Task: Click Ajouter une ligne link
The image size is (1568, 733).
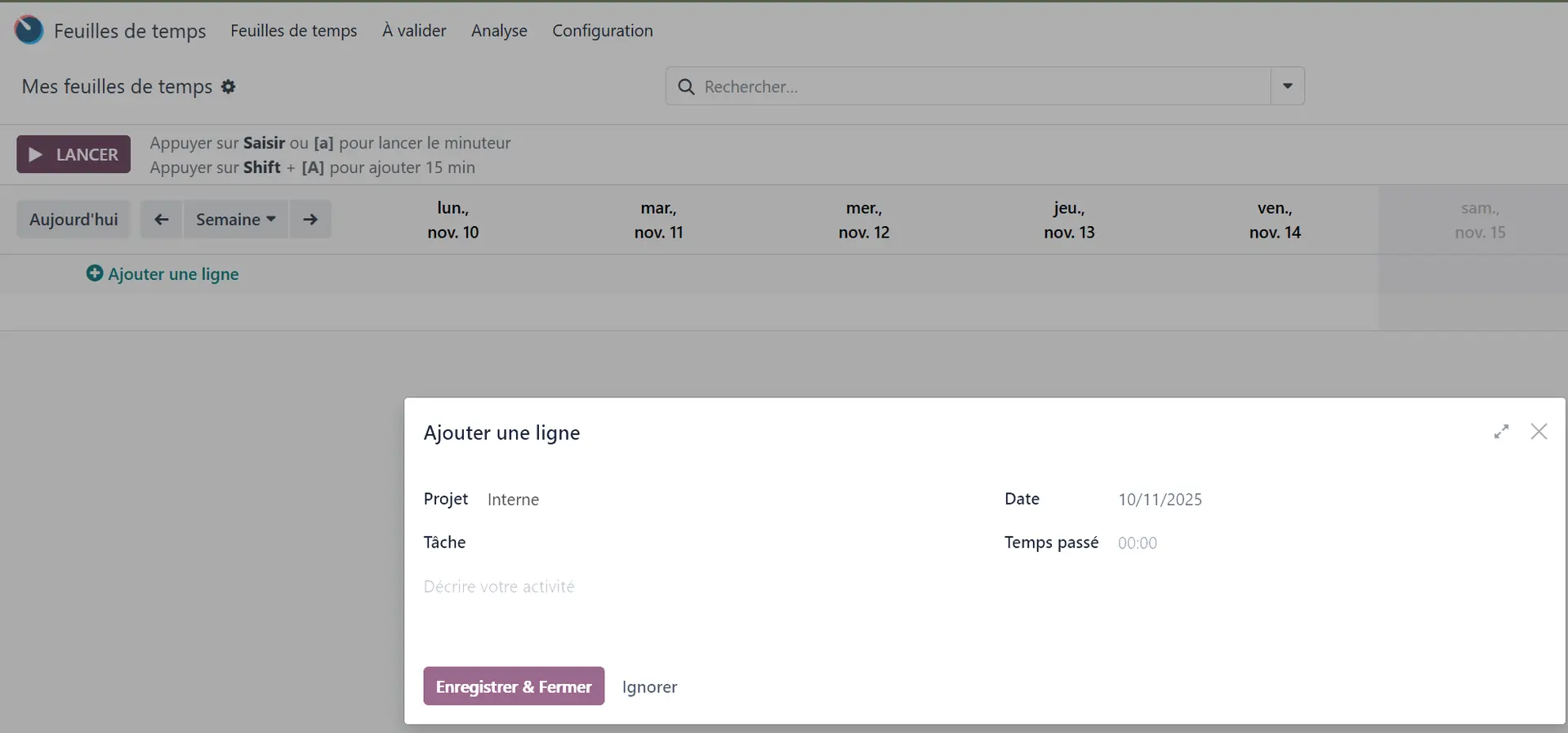Action: tap(163, 274)
